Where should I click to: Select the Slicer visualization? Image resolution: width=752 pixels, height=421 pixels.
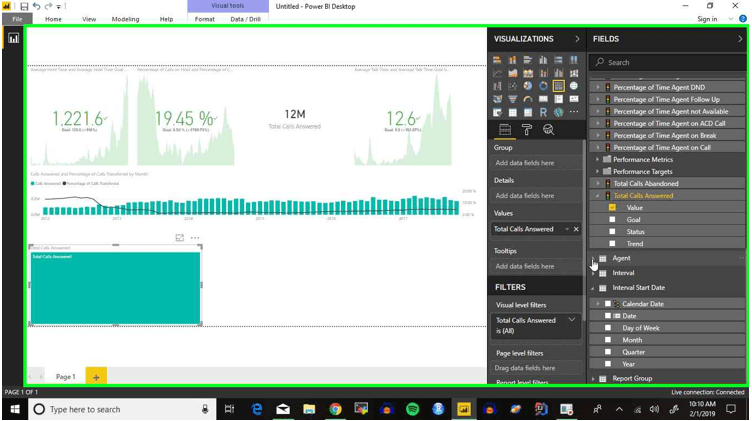pos(497,112)
